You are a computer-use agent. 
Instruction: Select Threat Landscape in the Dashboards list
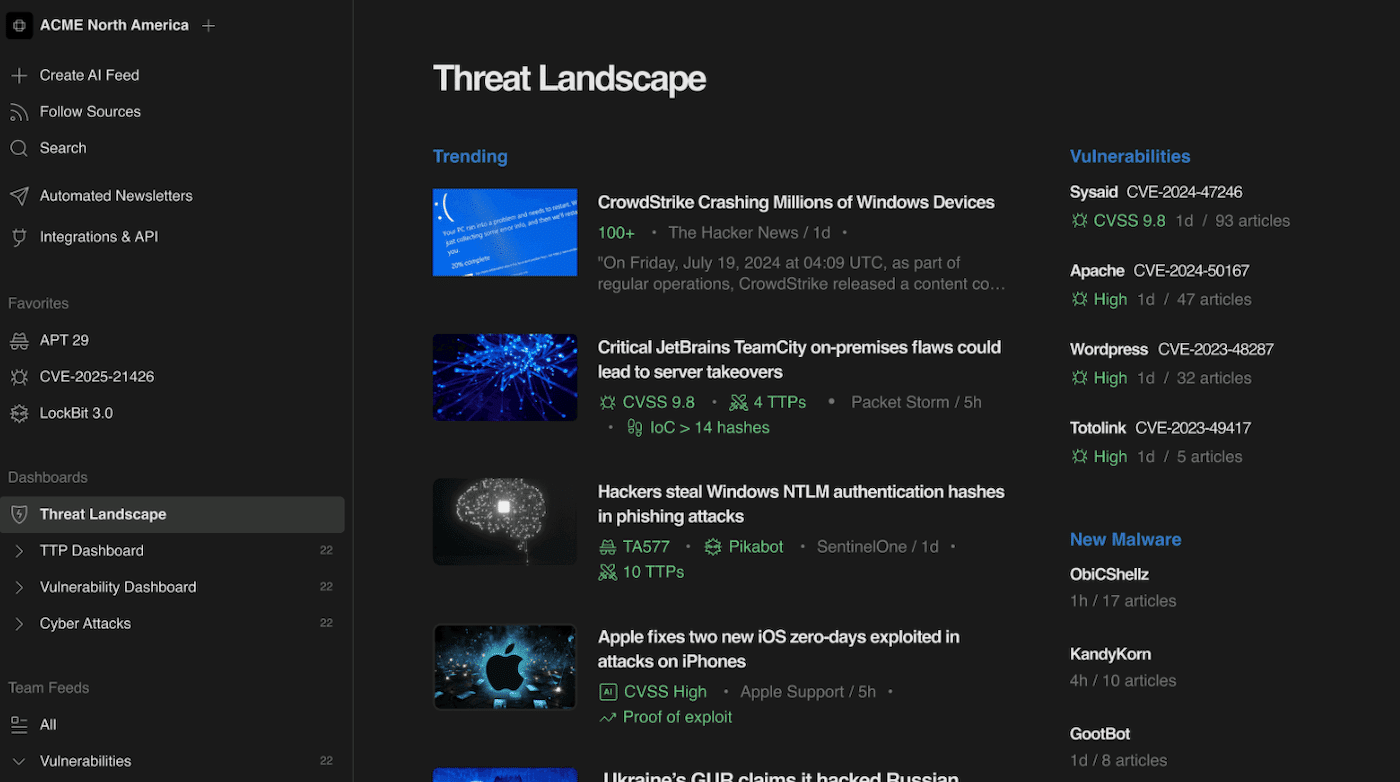pyautogui.click(x=103, y=514)
